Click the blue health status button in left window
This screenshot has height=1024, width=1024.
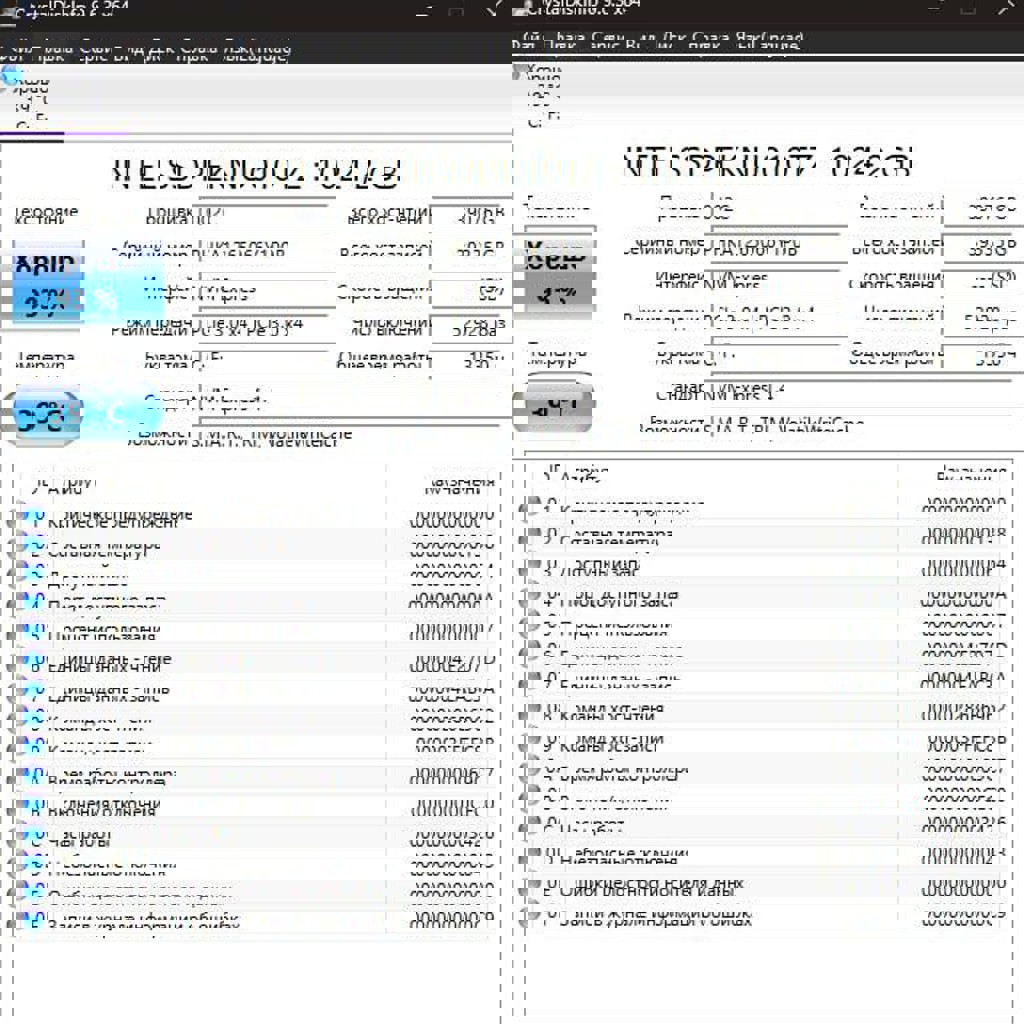[45, 283]
